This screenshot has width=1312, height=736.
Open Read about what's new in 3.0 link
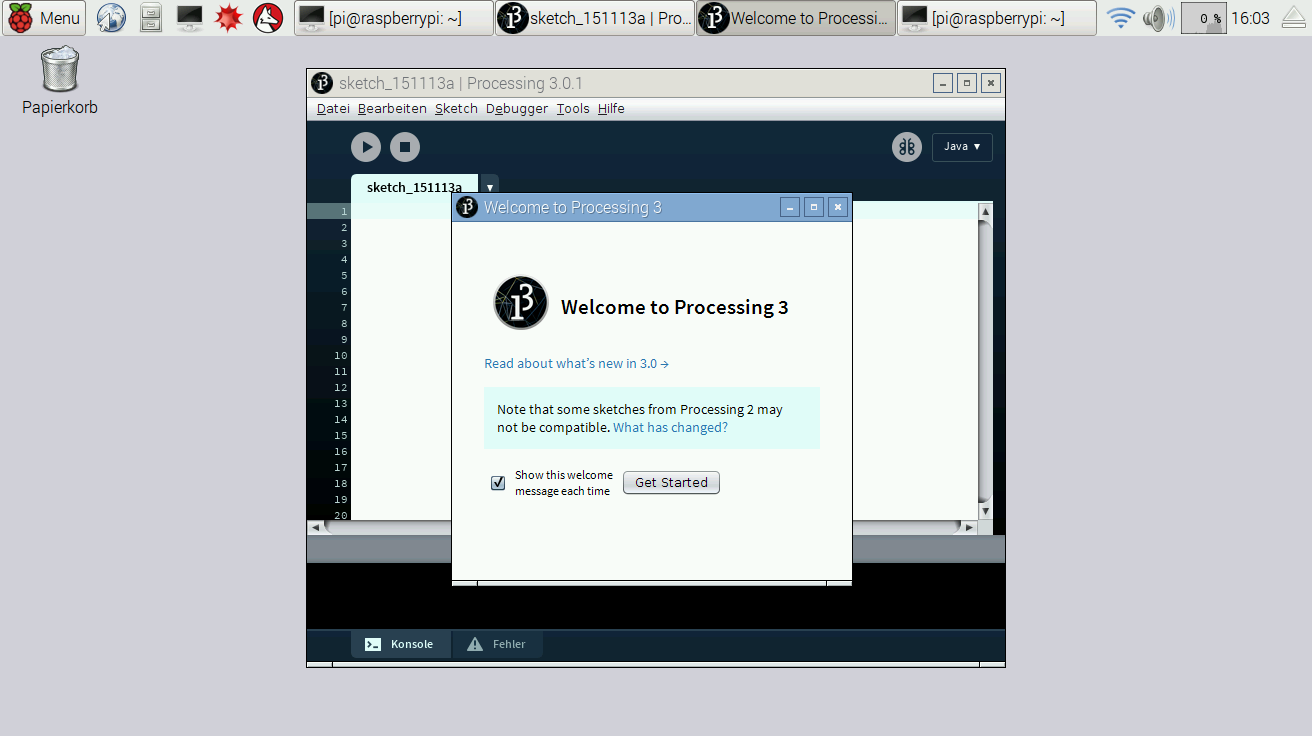coord(576,364)
